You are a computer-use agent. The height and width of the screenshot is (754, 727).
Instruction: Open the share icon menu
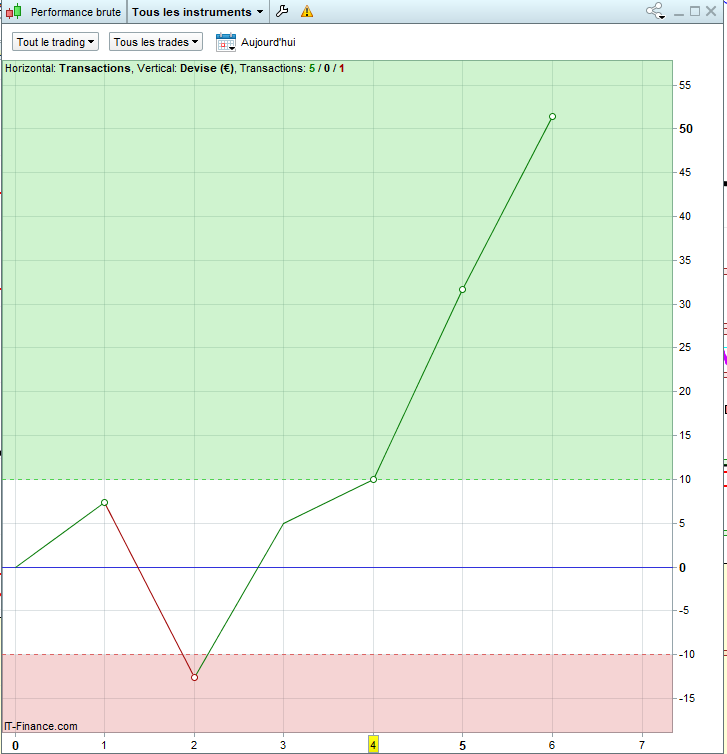point(655,11)
